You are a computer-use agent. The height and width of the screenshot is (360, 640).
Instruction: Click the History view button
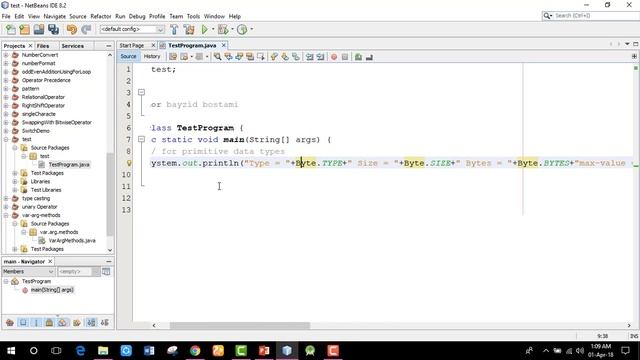(x=152, y=57)
